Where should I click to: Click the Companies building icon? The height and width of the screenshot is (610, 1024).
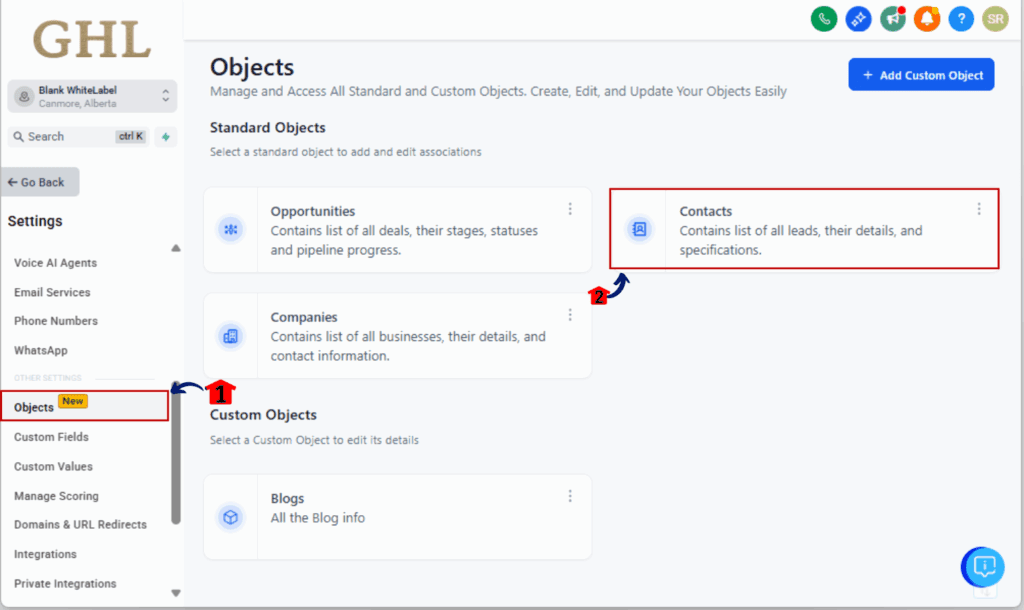(x=231, y=336)
